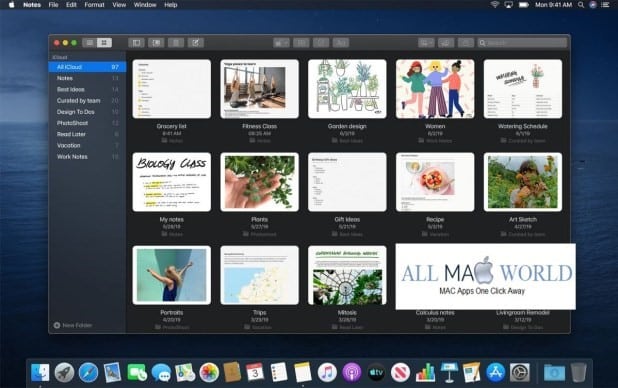Click the share toolbar icon
Viewport: 618px width, 388px height.
(x=465, y=43)
